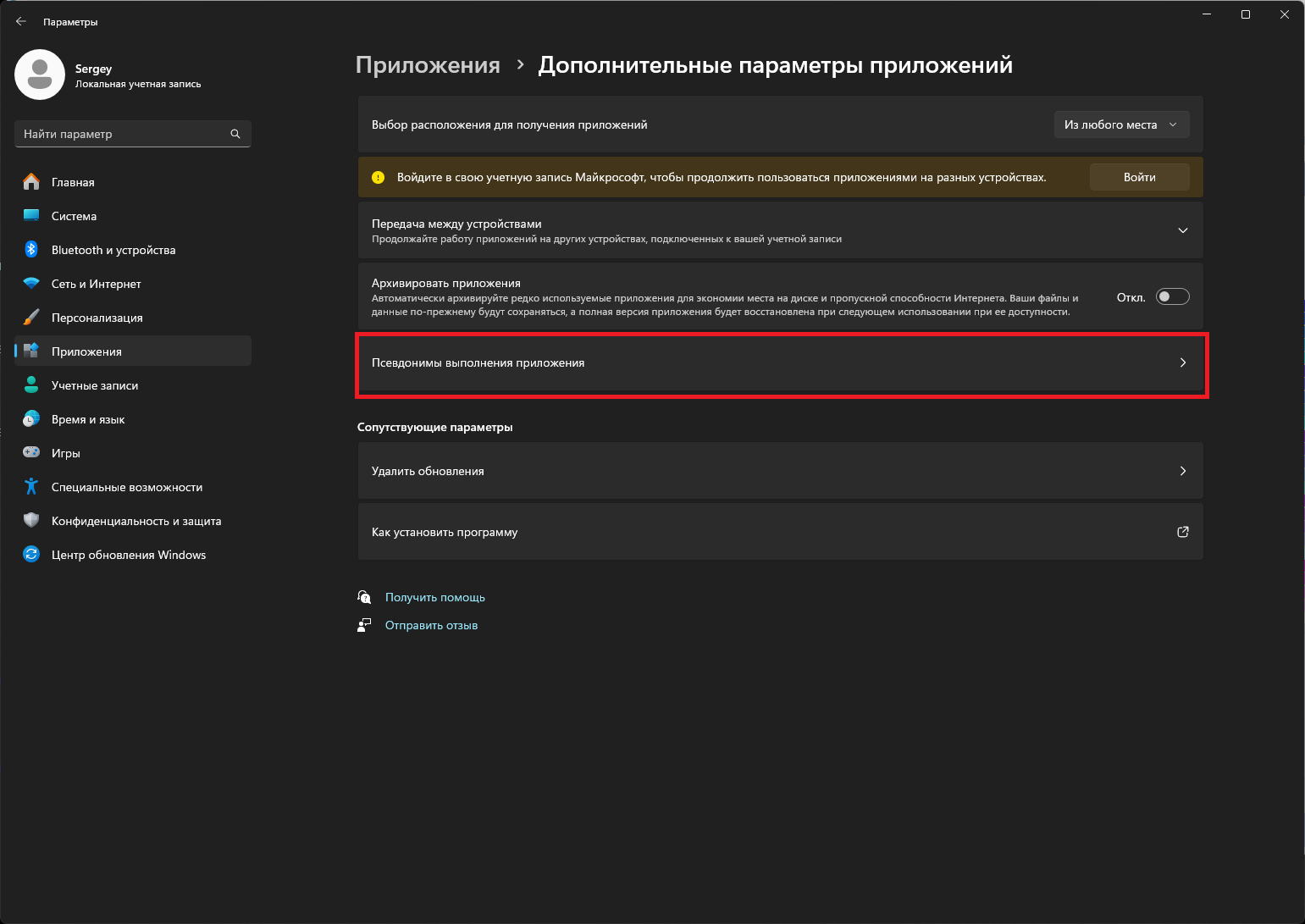
Task: Open the app source location dropdown
Action: point(1121,124)
